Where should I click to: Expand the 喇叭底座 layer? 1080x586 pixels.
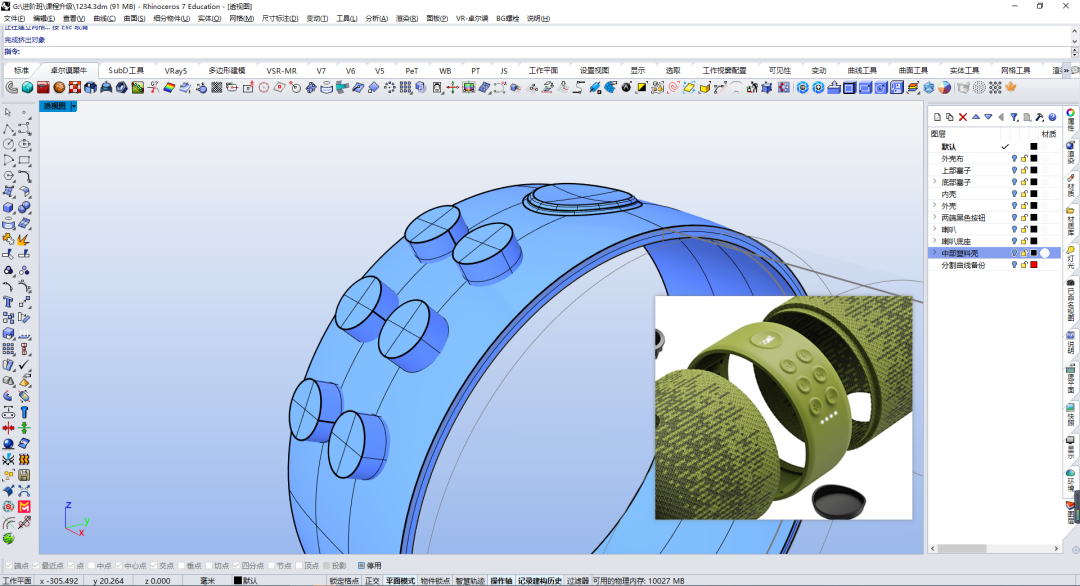(x=935, y=241)
